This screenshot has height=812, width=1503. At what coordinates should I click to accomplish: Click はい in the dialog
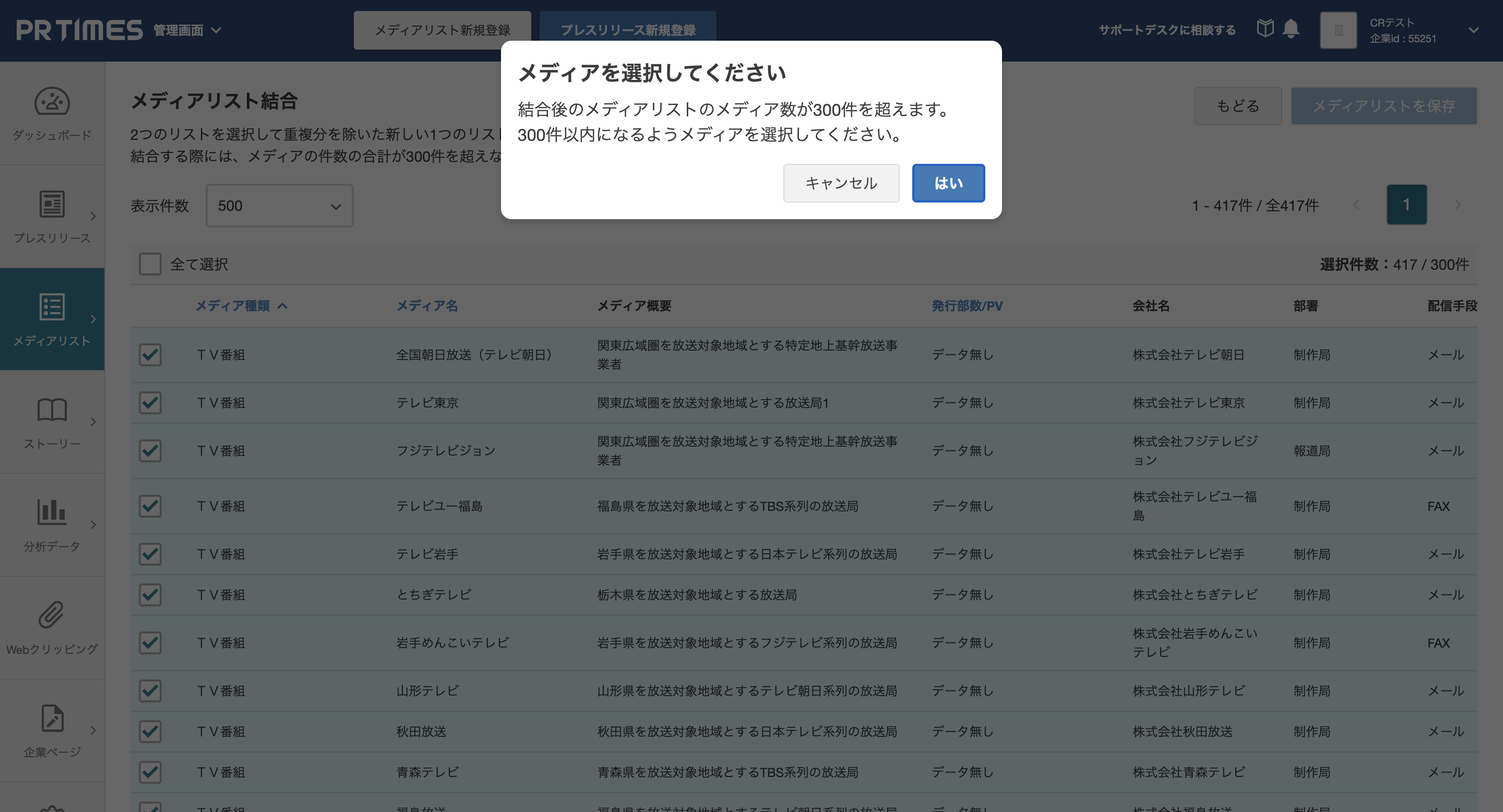tap(948, 183)
